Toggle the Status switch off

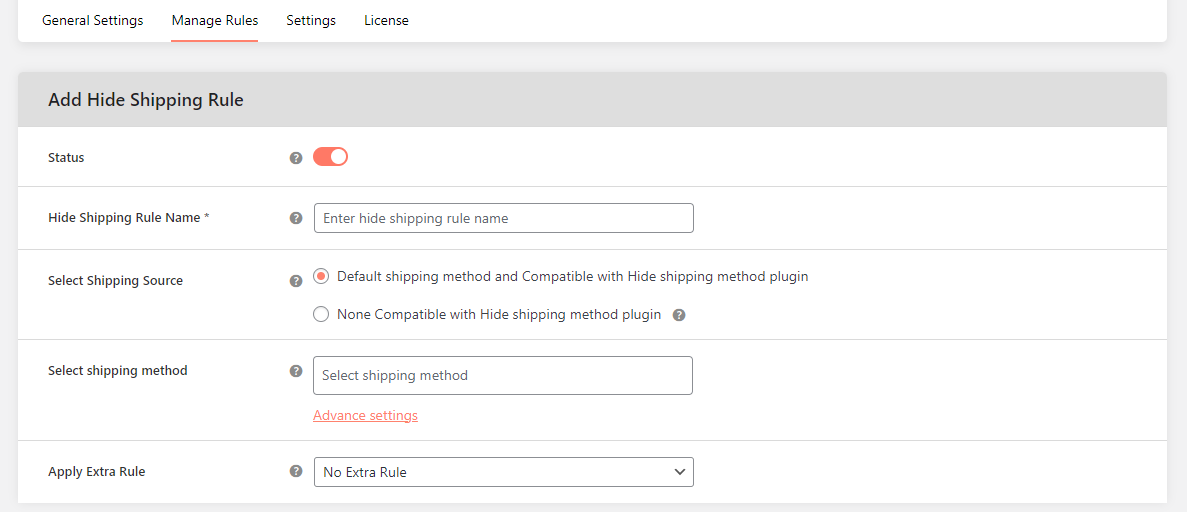pos(330,157)
